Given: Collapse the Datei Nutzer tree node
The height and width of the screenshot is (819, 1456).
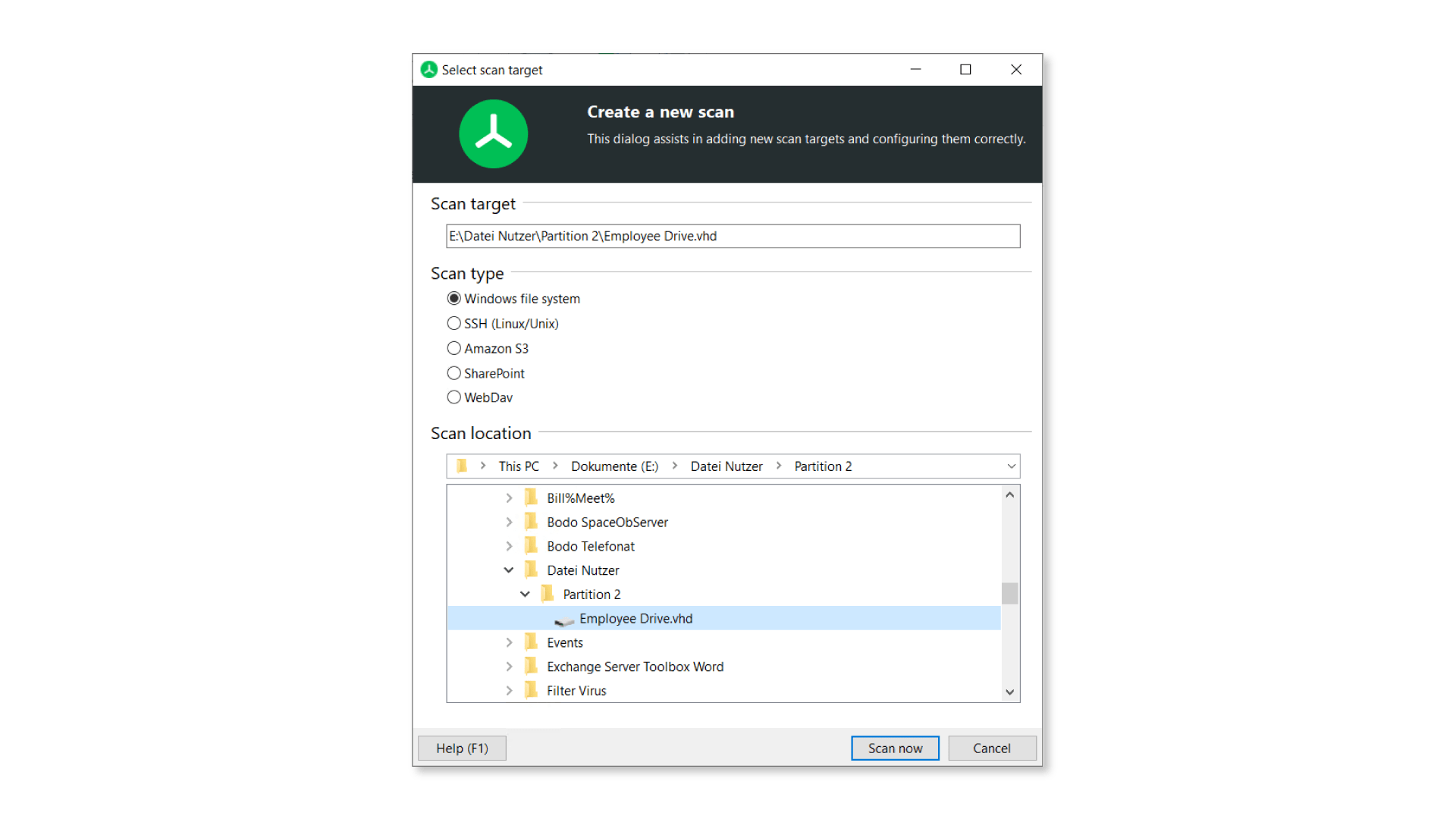Looking at the screenshot, I should click(x=509, y=570).
